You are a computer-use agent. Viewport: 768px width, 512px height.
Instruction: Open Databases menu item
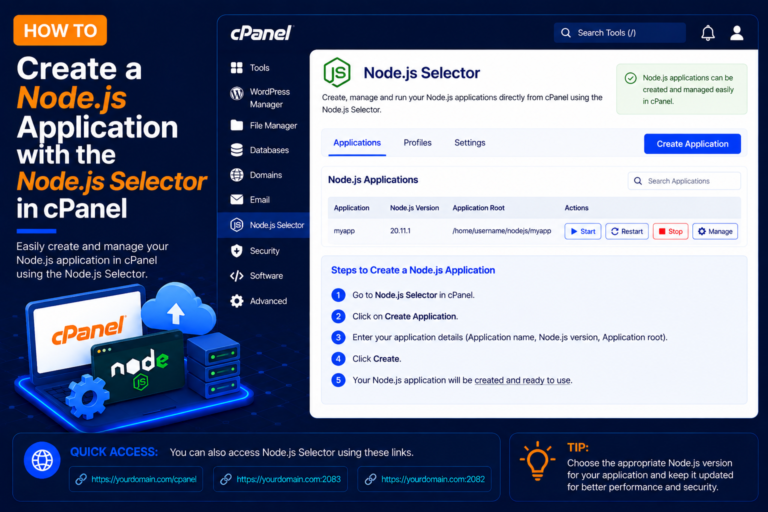(x=269, y=150)
